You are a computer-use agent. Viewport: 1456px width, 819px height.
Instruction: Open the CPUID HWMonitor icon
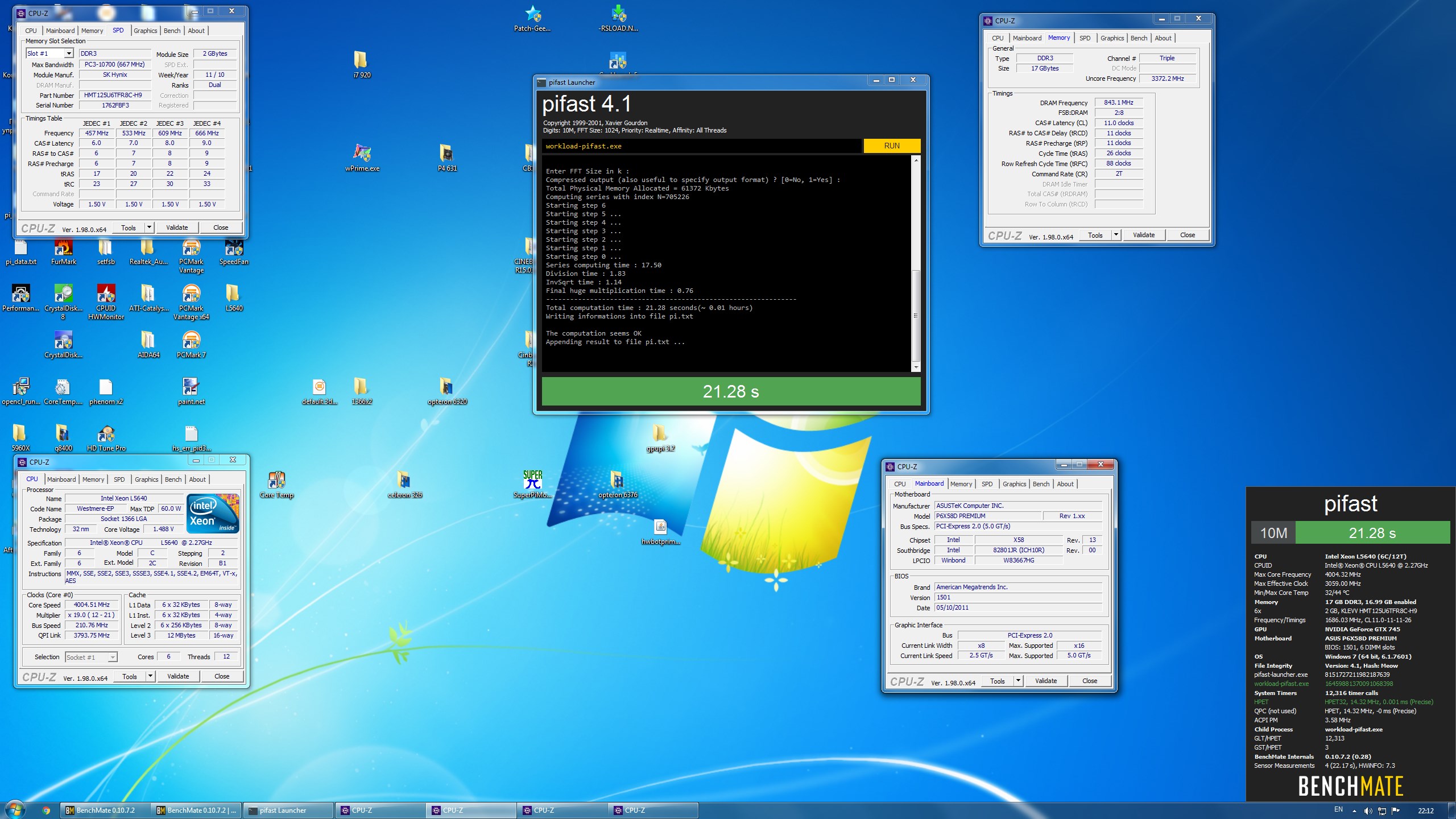click(x=106, y=302)
